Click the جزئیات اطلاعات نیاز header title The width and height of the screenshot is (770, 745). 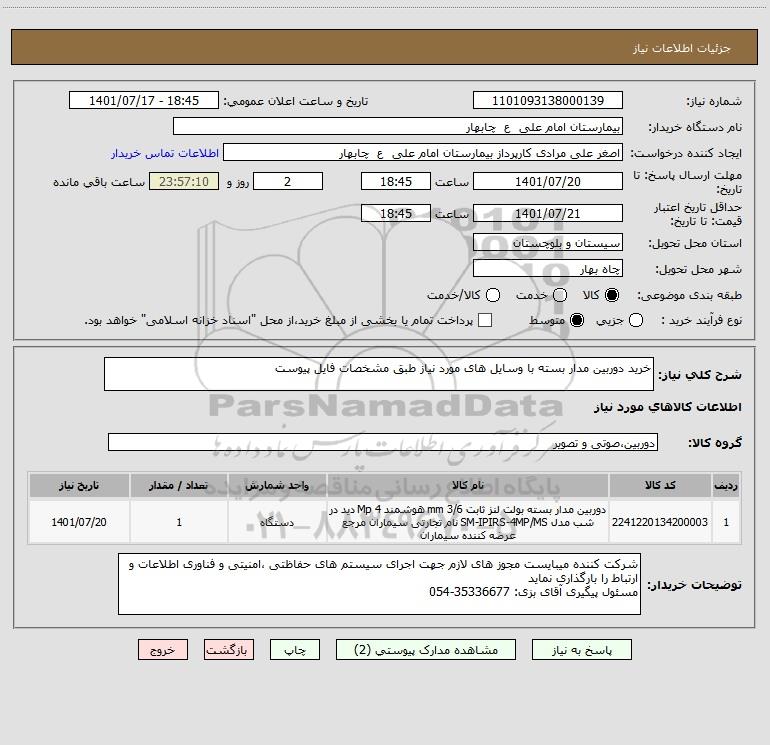(x=682, y=48)
